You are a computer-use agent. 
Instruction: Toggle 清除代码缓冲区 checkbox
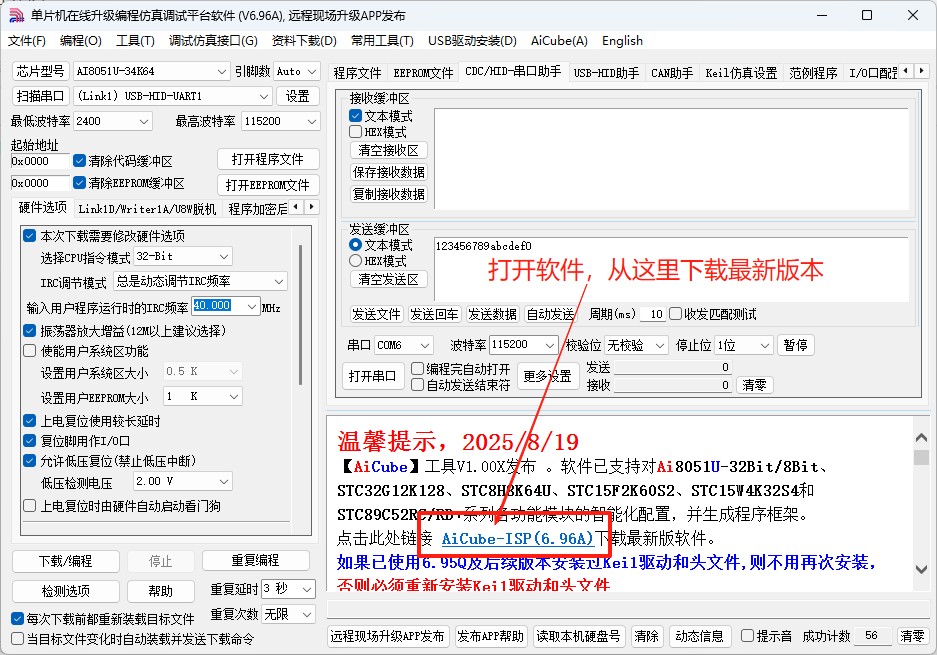coord(79,161)
